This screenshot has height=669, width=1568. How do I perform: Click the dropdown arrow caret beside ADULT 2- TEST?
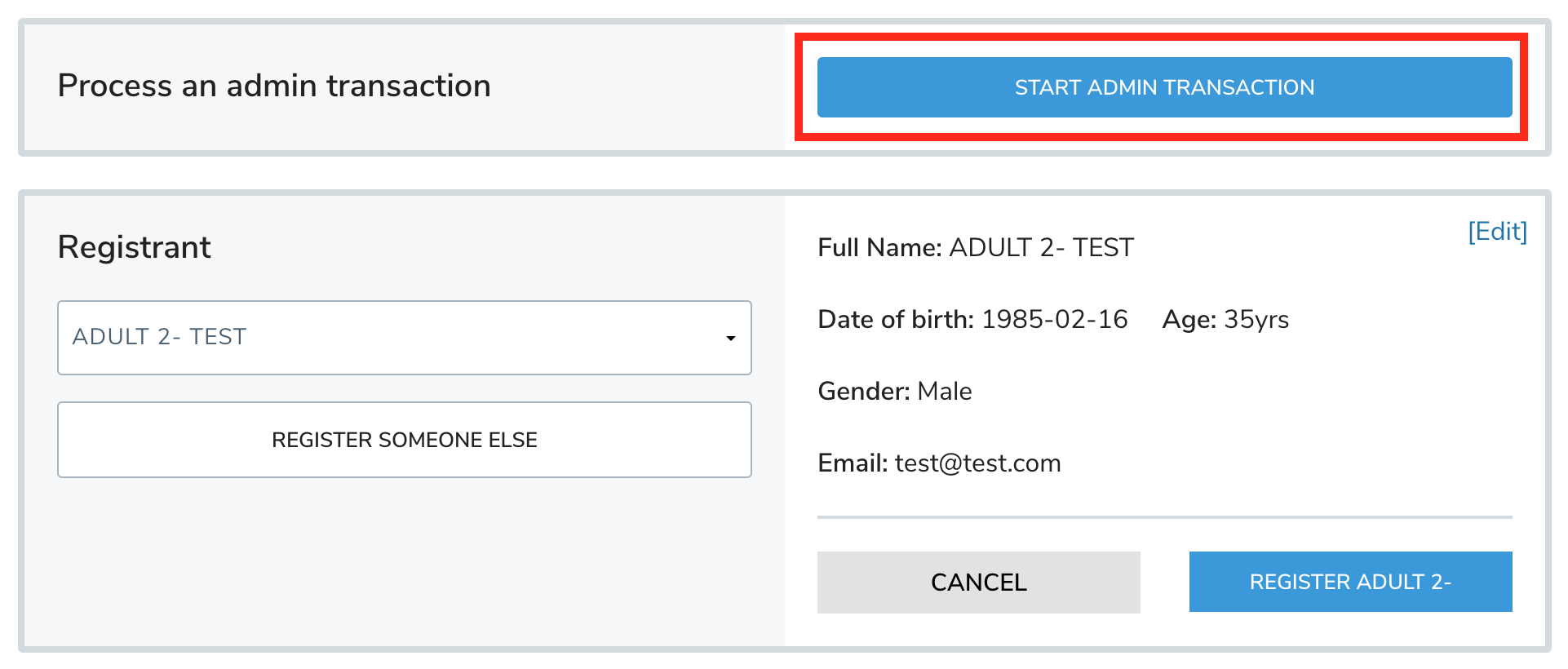coord(731,339)
